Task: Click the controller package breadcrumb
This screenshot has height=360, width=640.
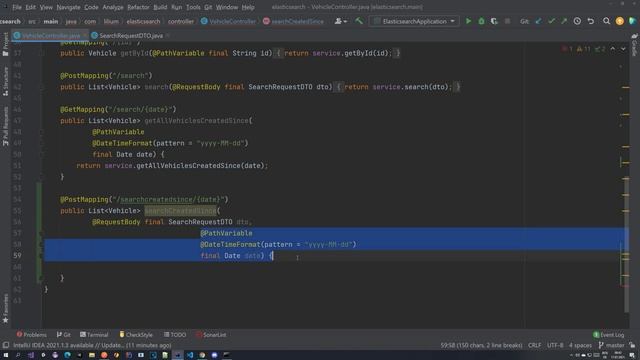Action: pos(181,21)
